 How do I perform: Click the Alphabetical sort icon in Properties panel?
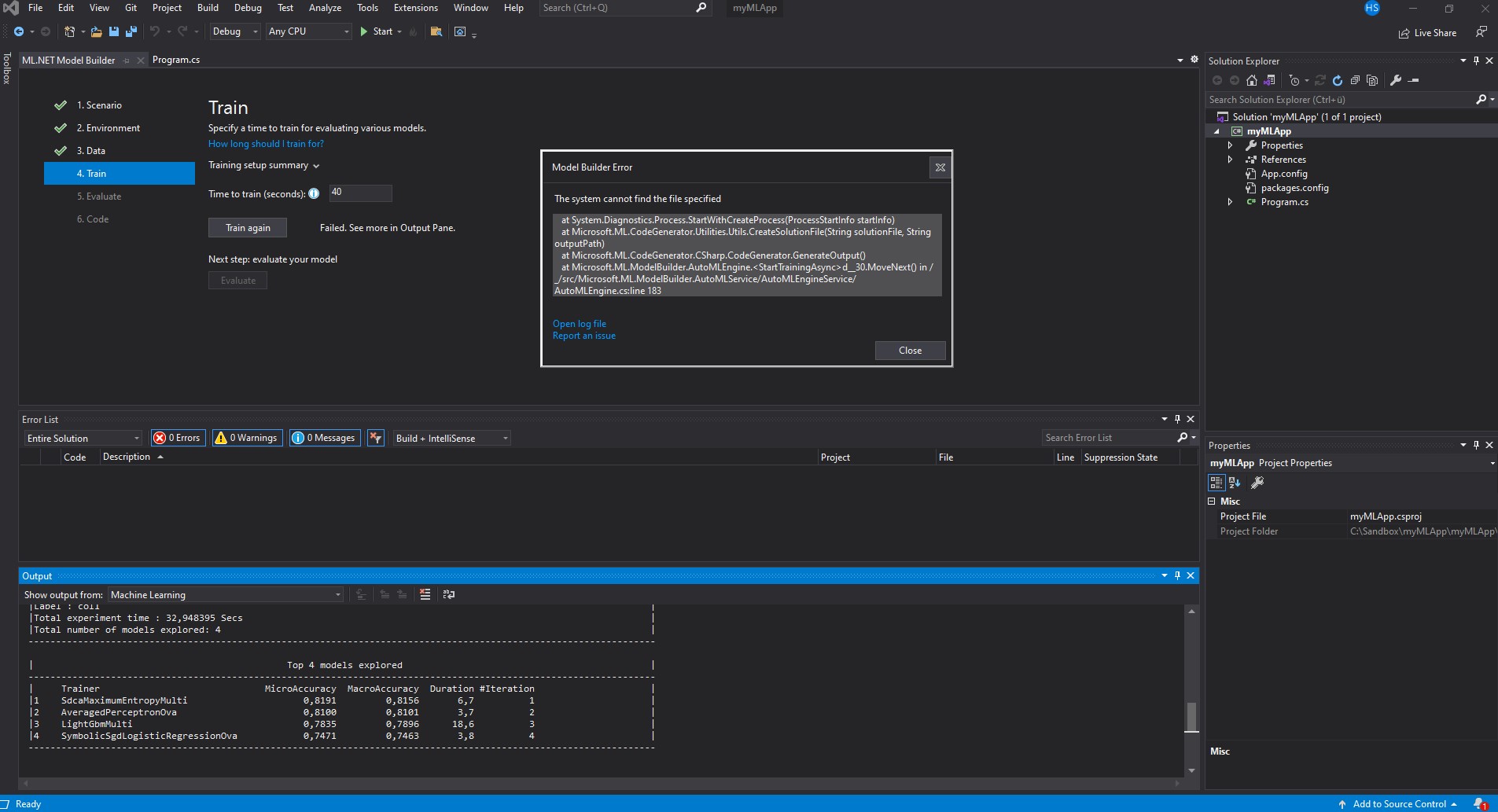tap(1234, 483)
